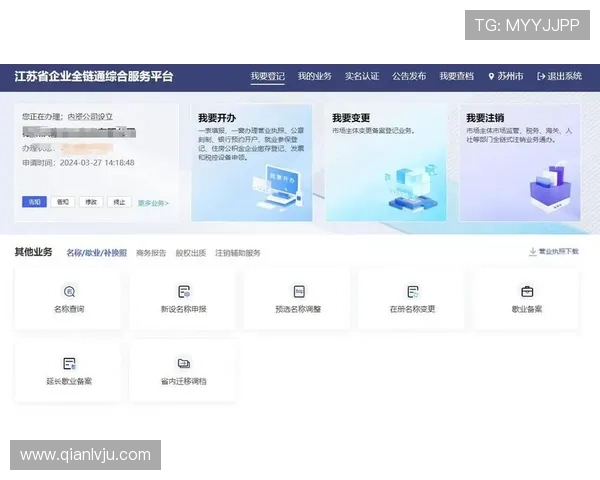Click the exit icon next to 退出系统
The width and height of the screenshot is (600, 480).
(x=541, y=76)
